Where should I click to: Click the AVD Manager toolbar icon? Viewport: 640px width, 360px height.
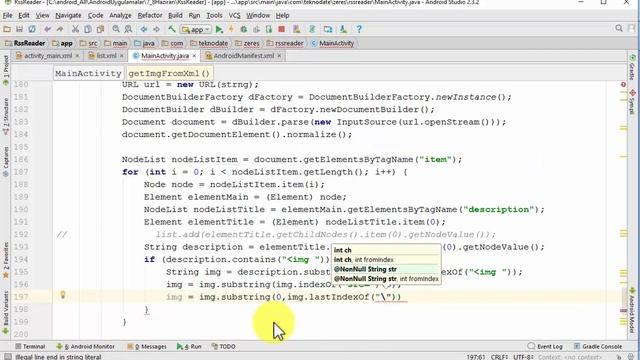point(297,29)
